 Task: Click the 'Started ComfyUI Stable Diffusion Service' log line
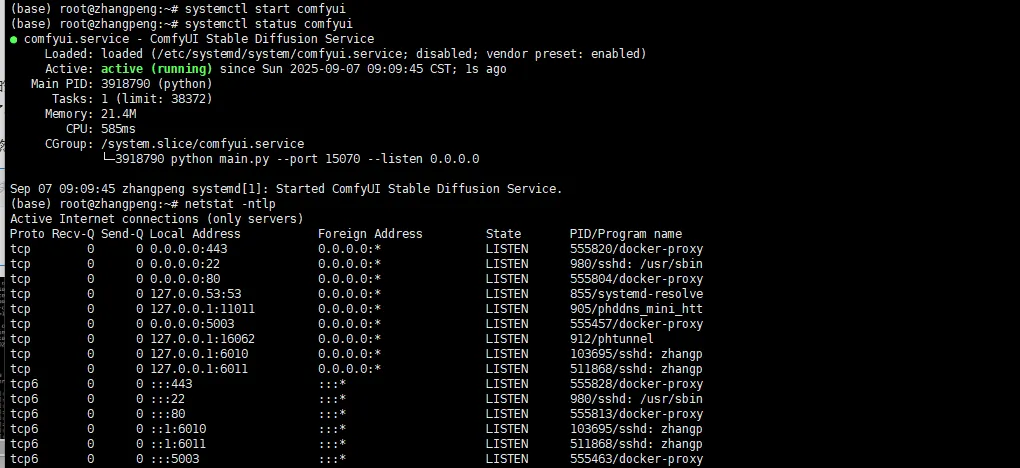[419, 189]
